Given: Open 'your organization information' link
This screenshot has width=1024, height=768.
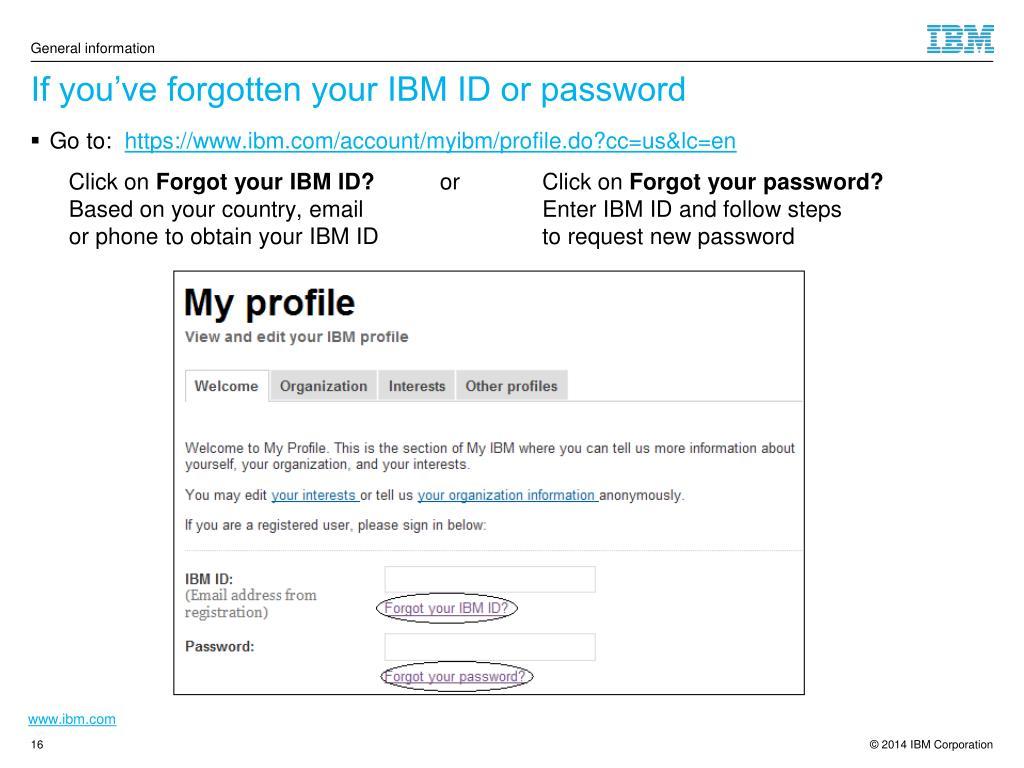Looking at the screenshot, I should (x=506, y=495).
